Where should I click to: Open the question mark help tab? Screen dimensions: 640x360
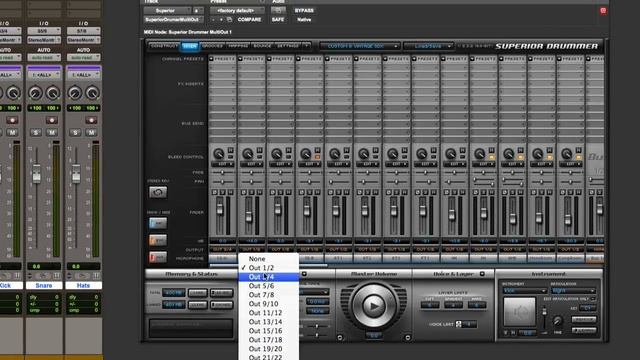(306, 46)
